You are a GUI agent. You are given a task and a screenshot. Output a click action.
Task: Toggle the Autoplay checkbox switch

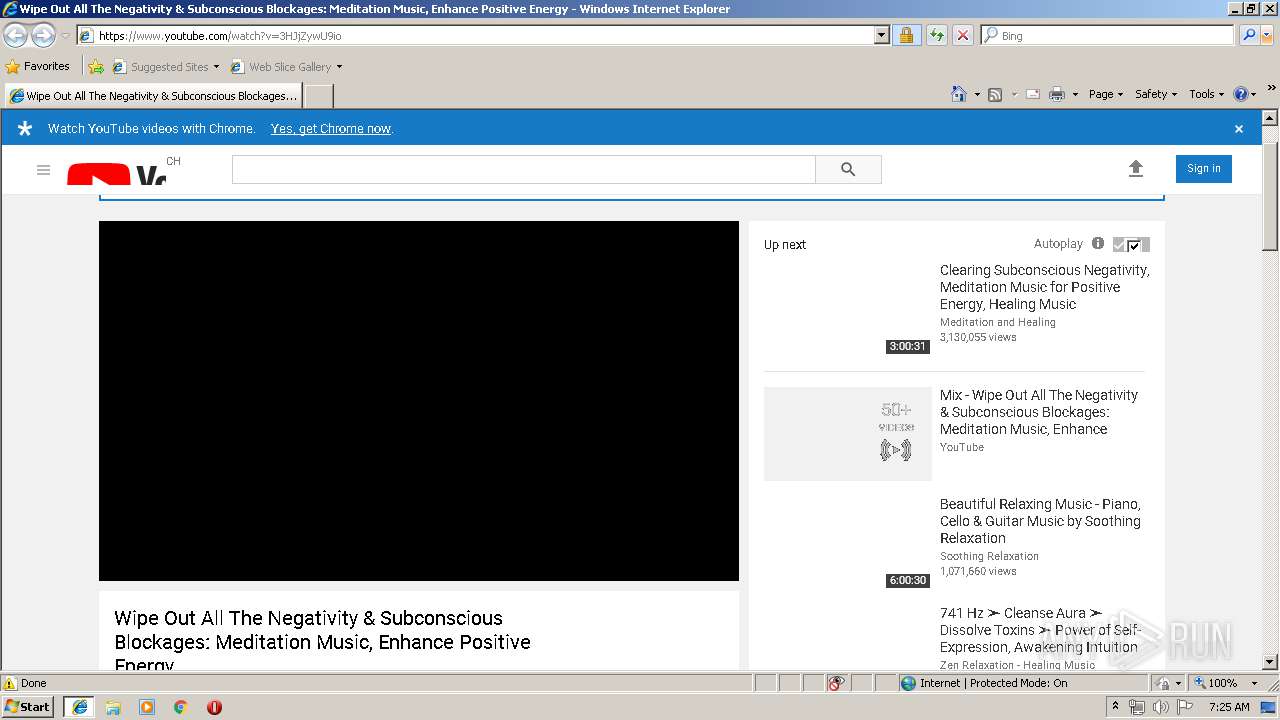coord(1131,245)
